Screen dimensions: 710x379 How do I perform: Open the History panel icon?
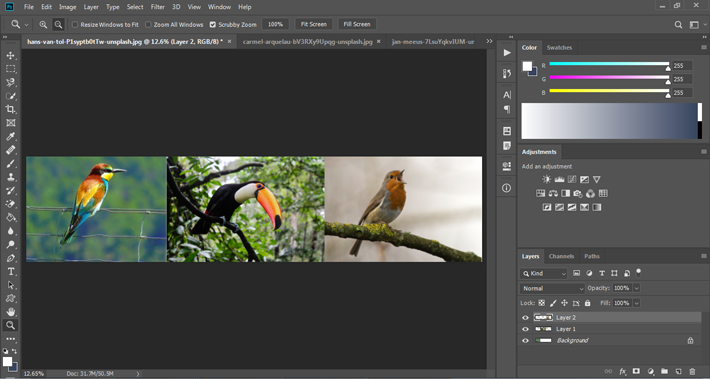coord(507,73)
